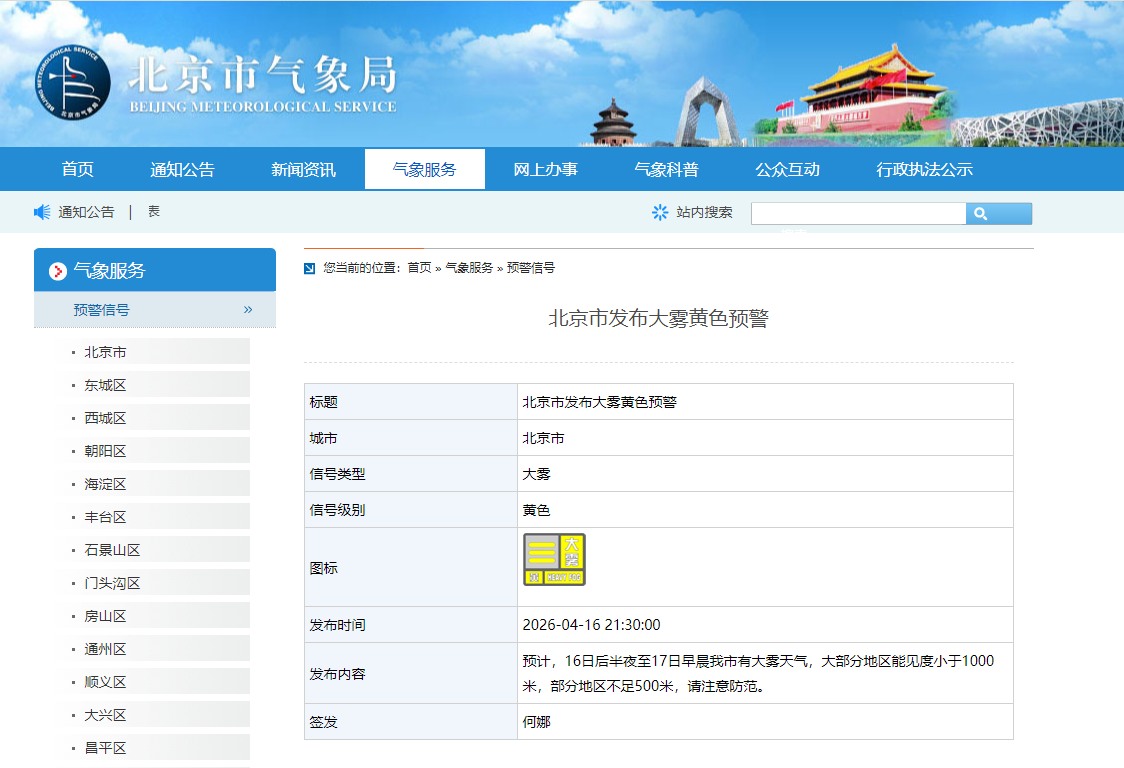Click the breadcrumb arrow icon before 您当前的位置
Viewport: 1124px width, 768px height.
tap(310, 268)
